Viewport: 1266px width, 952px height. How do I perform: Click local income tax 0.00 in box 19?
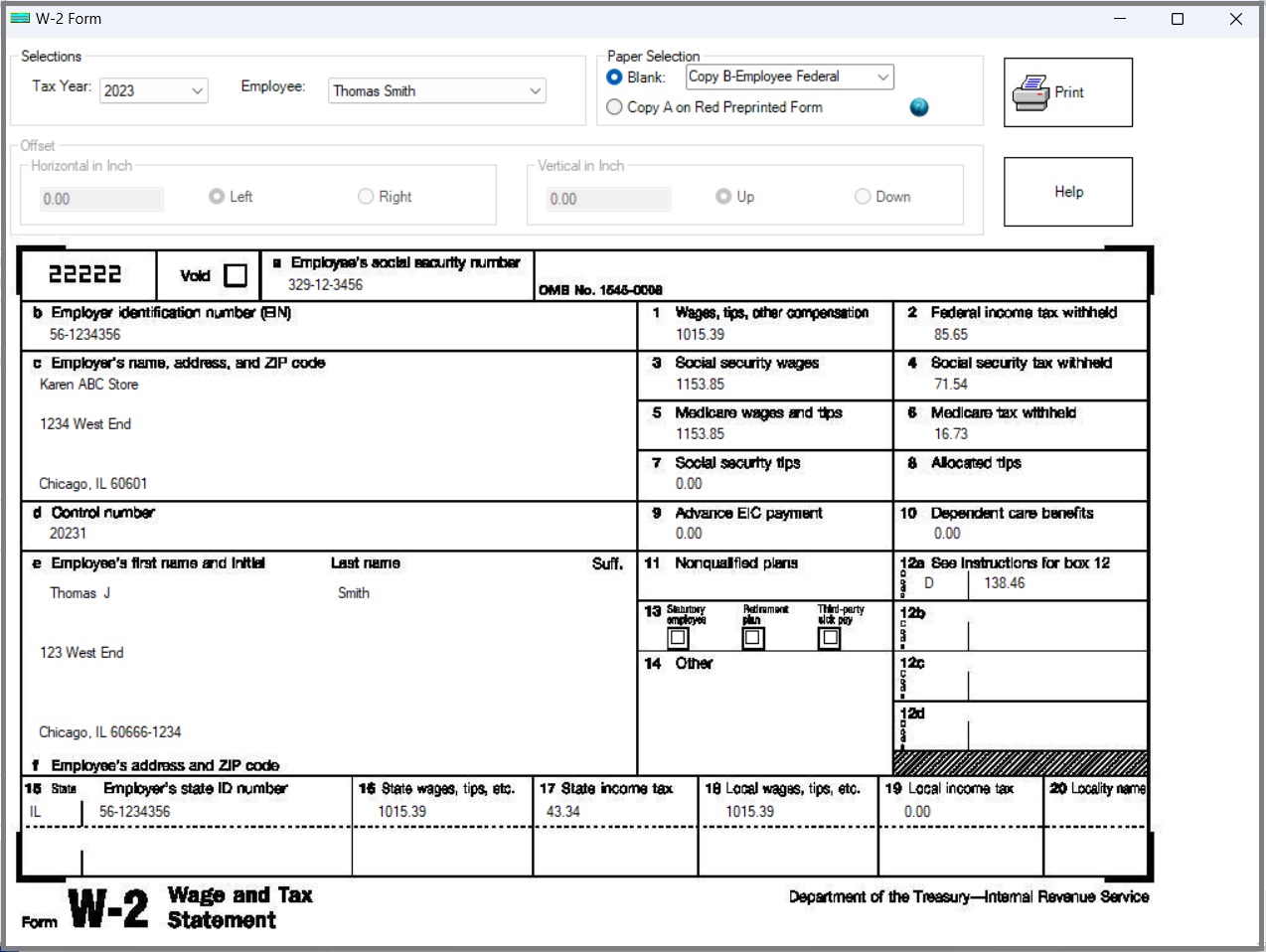917,811
